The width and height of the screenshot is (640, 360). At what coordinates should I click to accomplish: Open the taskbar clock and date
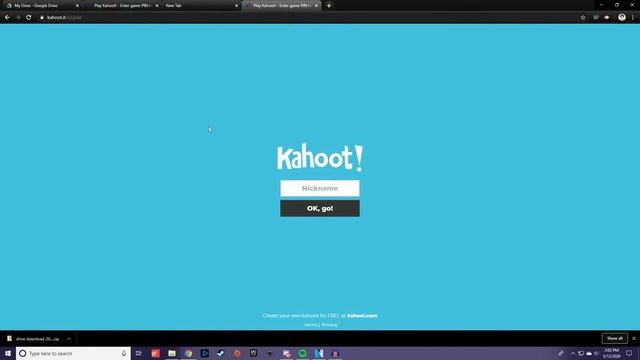[611, 353]
